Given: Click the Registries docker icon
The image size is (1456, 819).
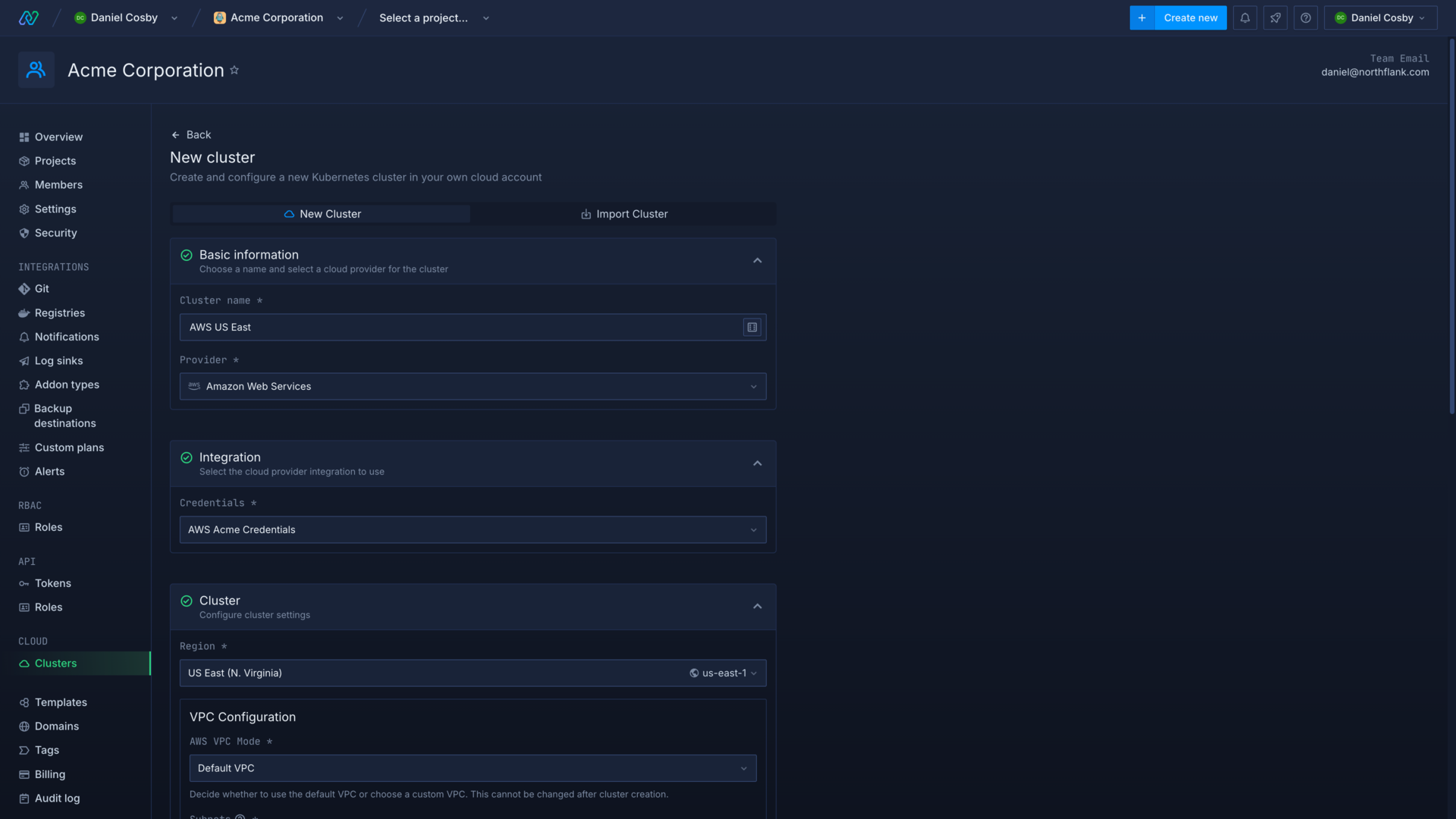Looking at the screenshot, I should tap(24, 313).
